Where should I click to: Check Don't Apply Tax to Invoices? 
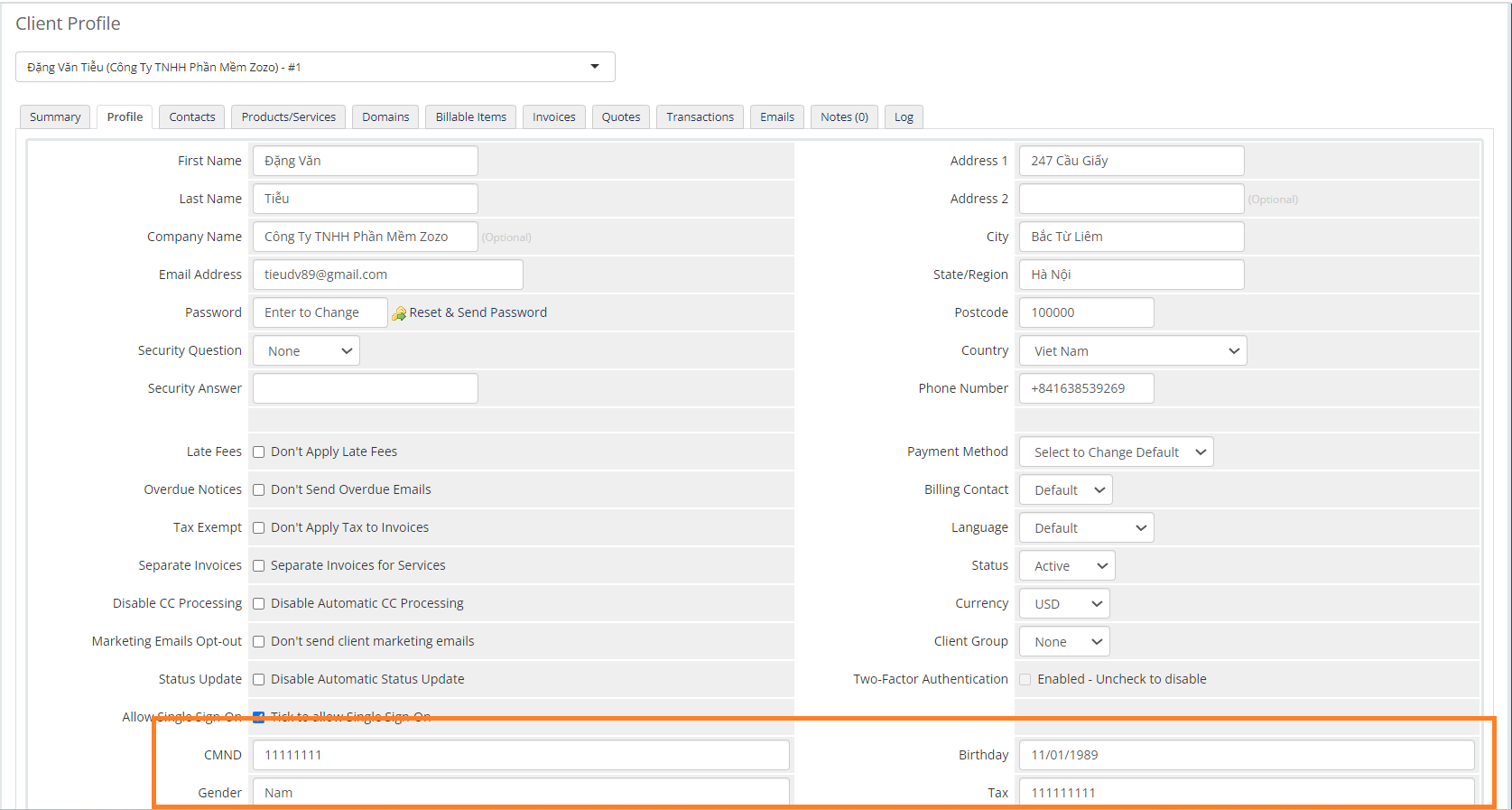pyautogui.click(x=259, y=527)
